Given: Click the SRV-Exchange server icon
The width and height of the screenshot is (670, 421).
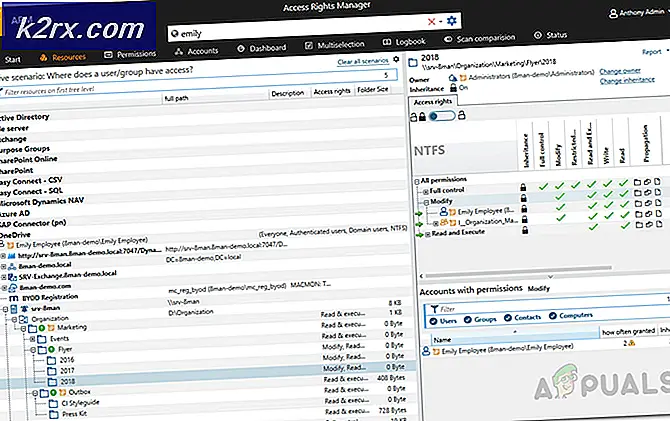Looking at the screenshot, I should click(12, 277).
